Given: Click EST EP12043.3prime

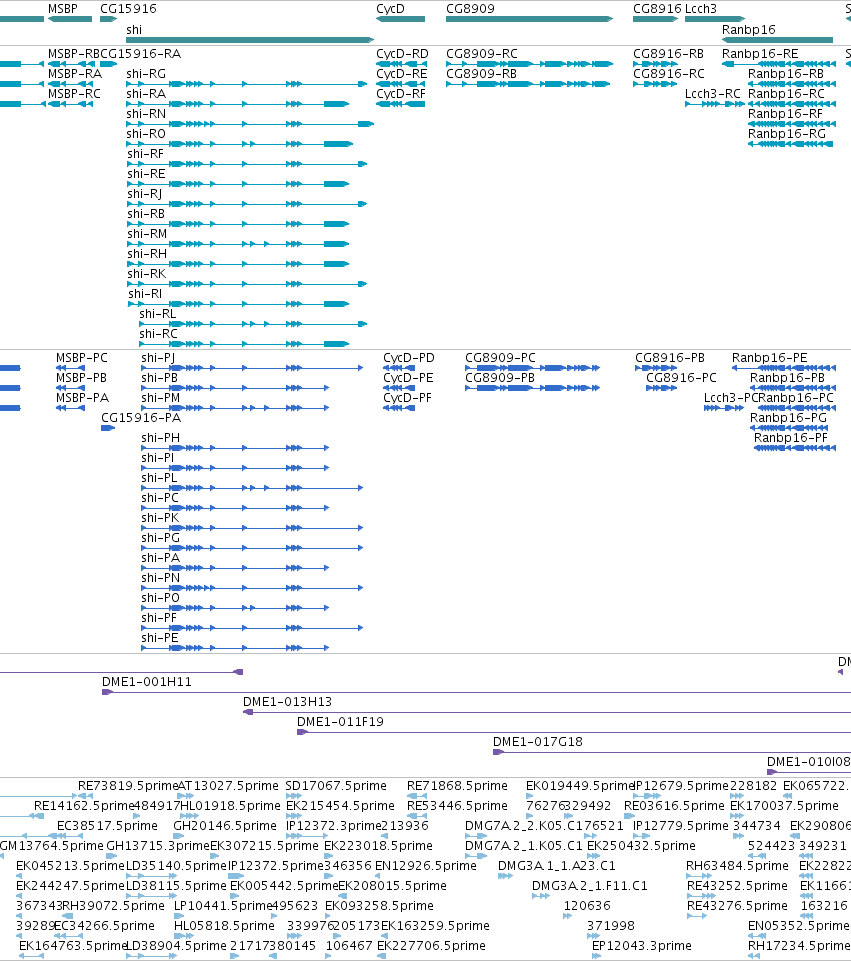Looking at the screenshot, I should coord(641,946).
